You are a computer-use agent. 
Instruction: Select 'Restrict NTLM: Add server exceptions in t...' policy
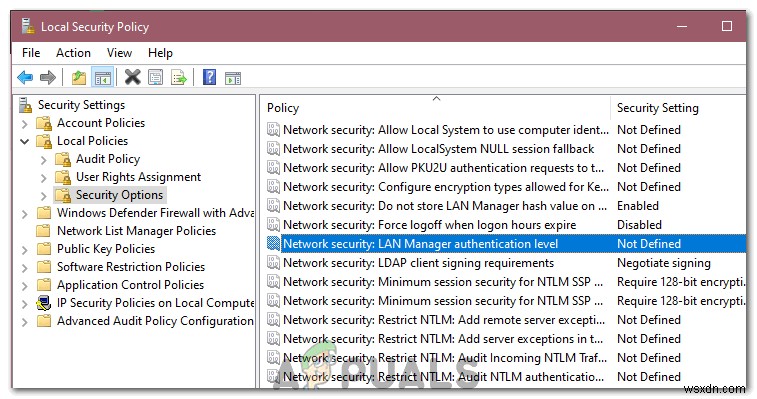[443, 339]
